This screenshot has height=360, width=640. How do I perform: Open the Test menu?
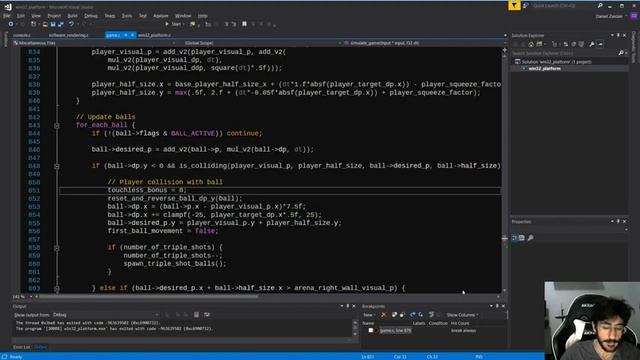(x=142, y=16)
